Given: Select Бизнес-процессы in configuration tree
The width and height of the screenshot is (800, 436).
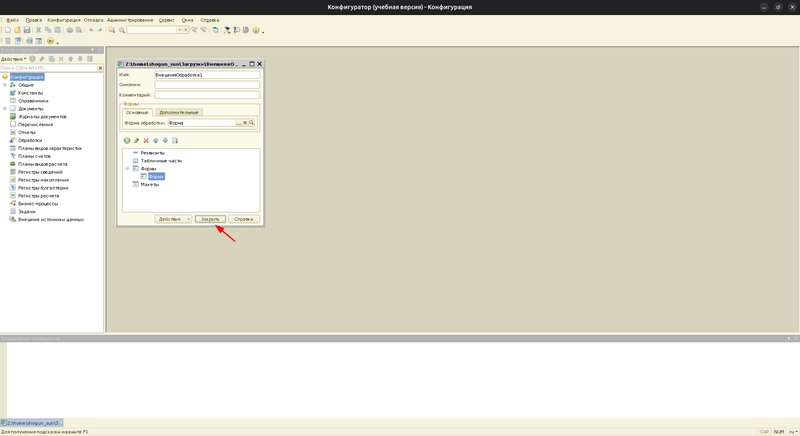Looking at the screenshot, I should click(38, 203).
